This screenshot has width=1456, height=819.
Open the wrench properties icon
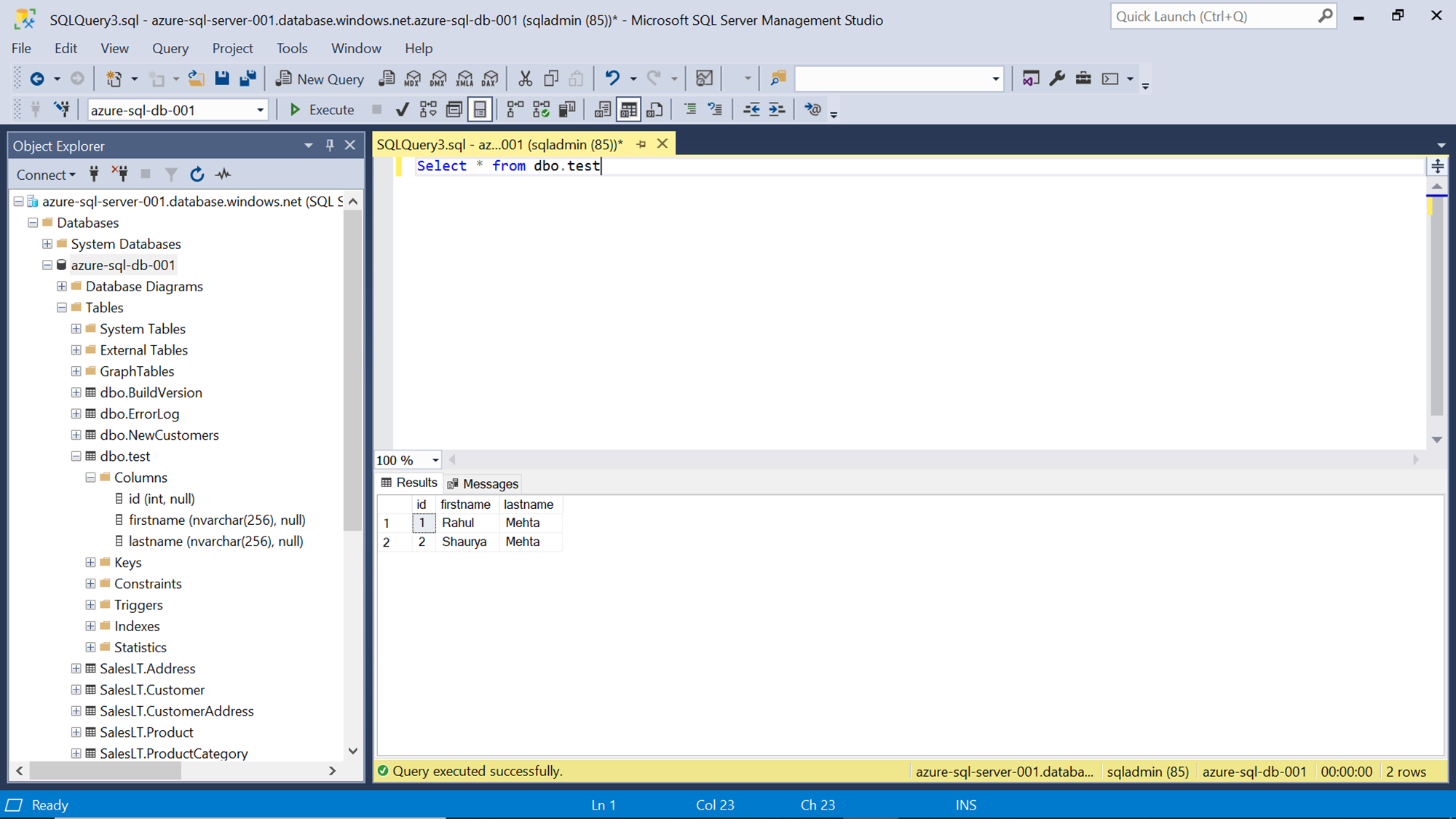[x=1057, y=79]
